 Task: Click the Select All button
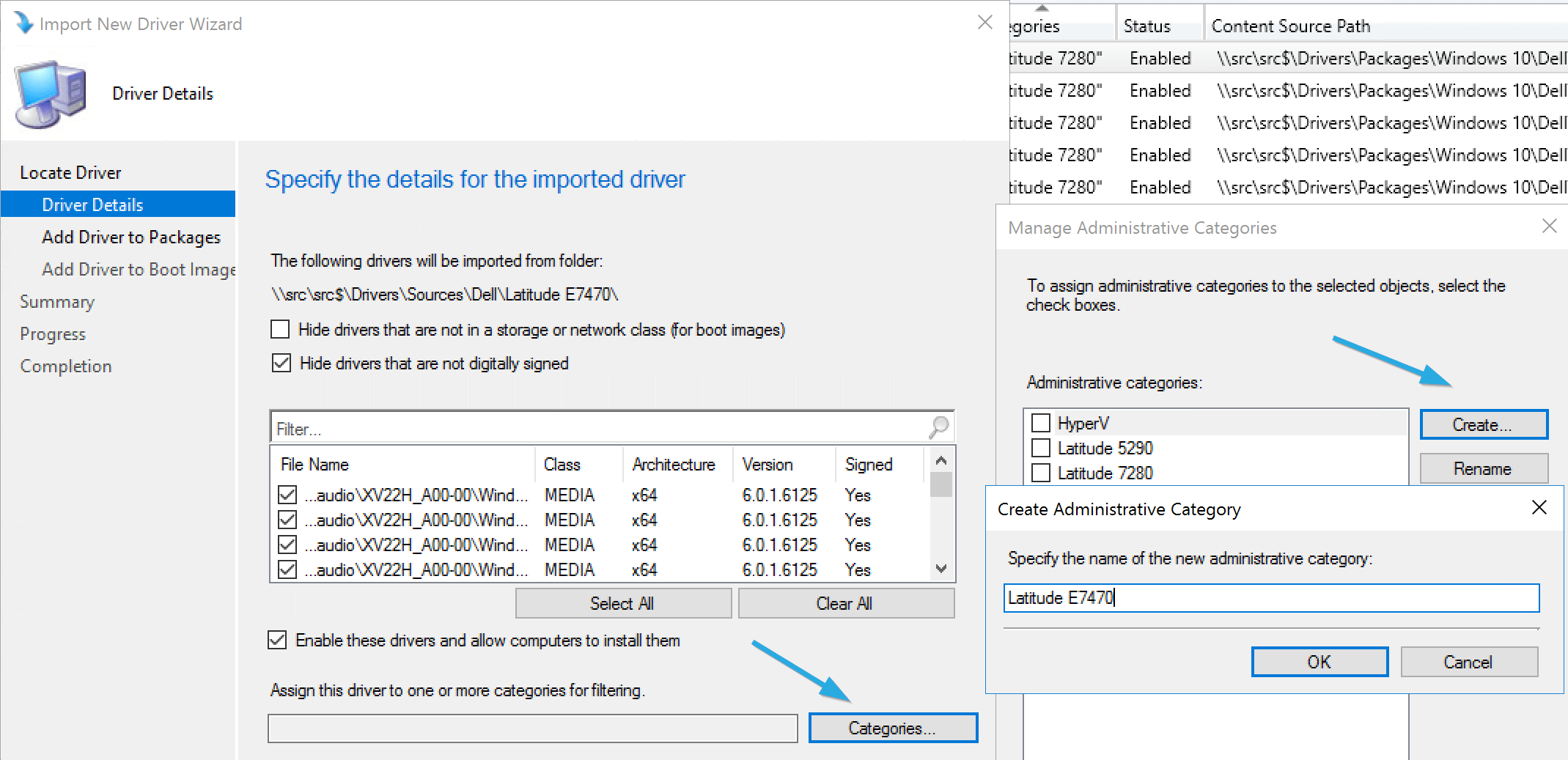(x=622, y=602)
